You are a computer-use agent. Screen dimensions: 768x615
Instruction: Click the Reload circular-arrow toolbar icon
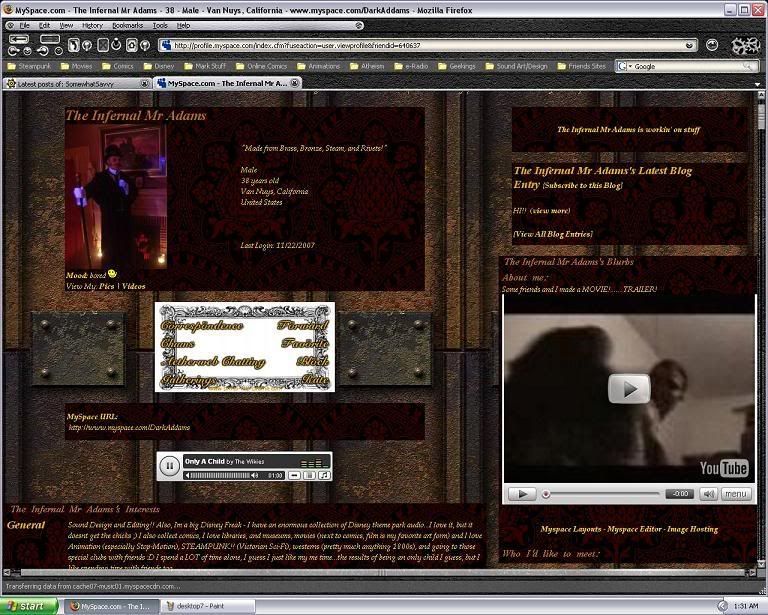(116, 45)
